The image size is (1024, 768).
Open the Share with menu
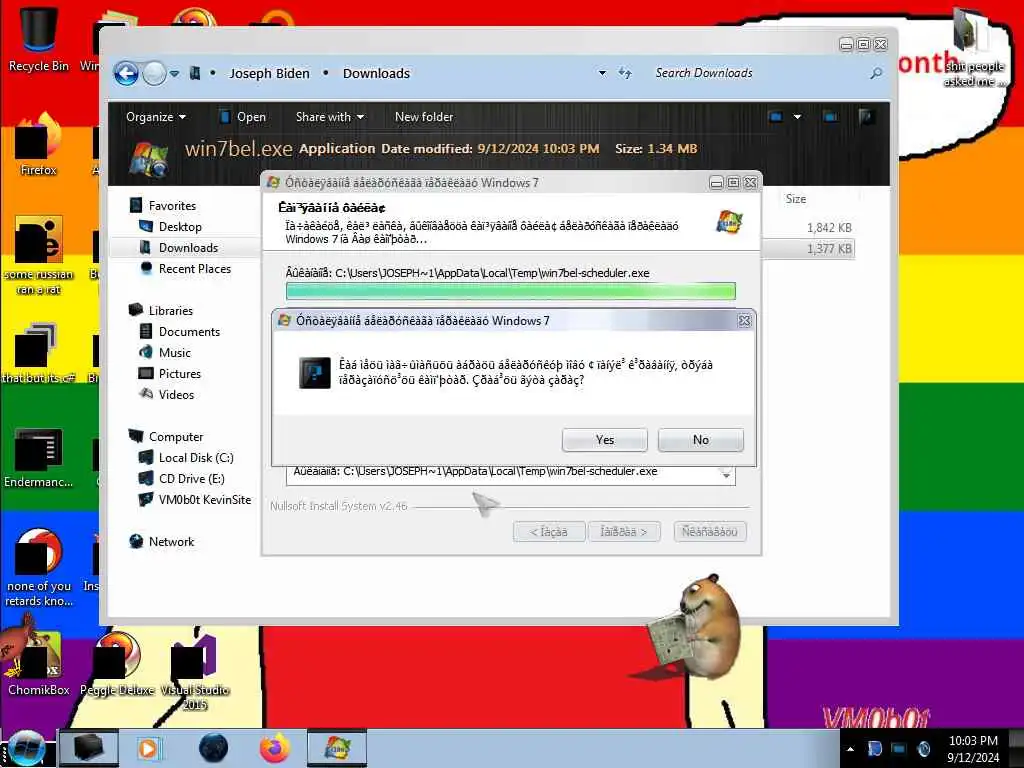329,117
